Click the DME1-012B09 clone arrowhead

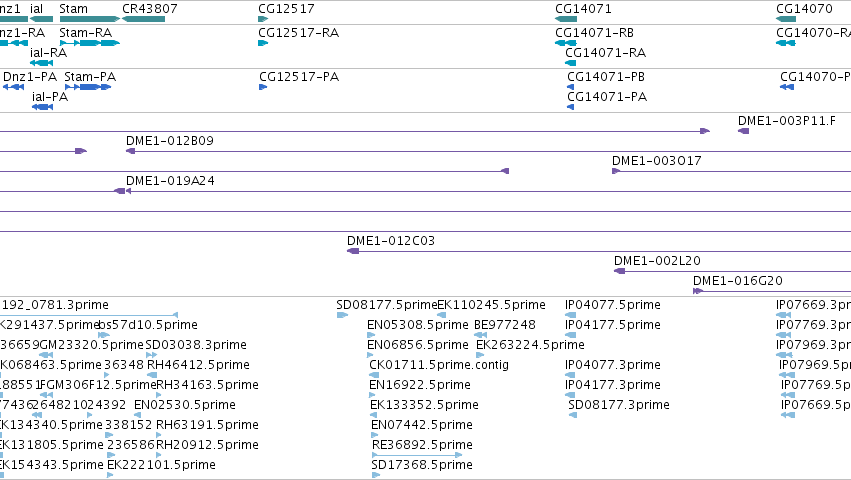(x=130, y=151)
